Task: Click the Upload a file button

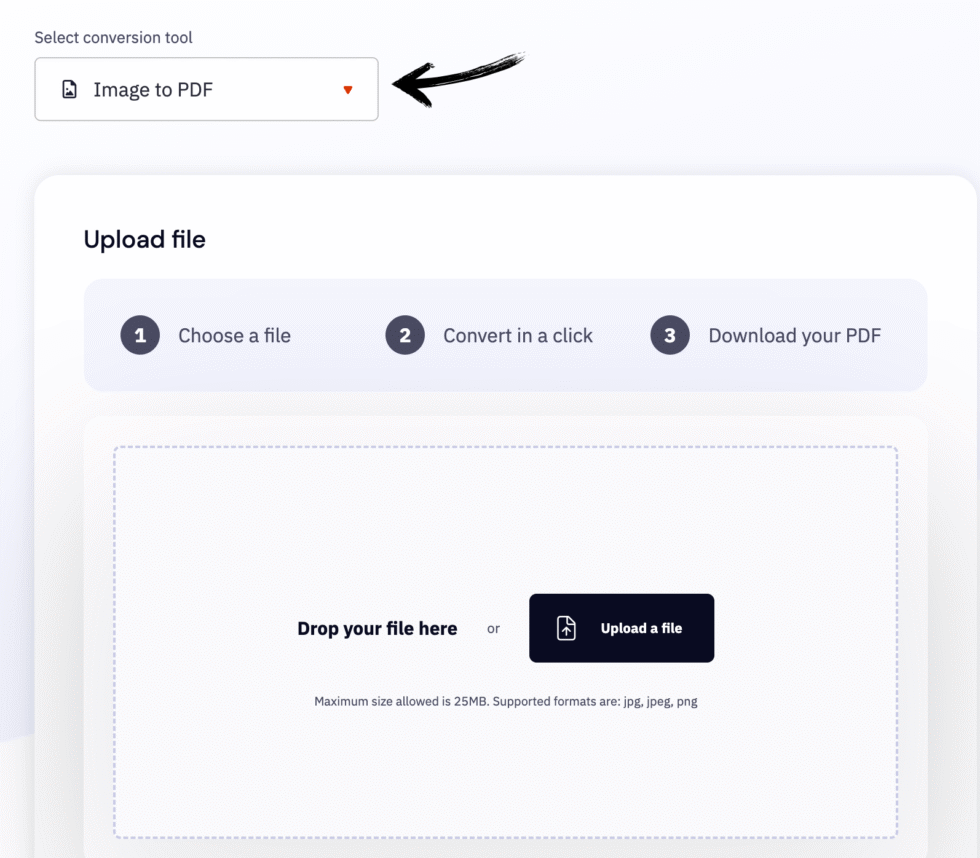Action: pos(621,628)
